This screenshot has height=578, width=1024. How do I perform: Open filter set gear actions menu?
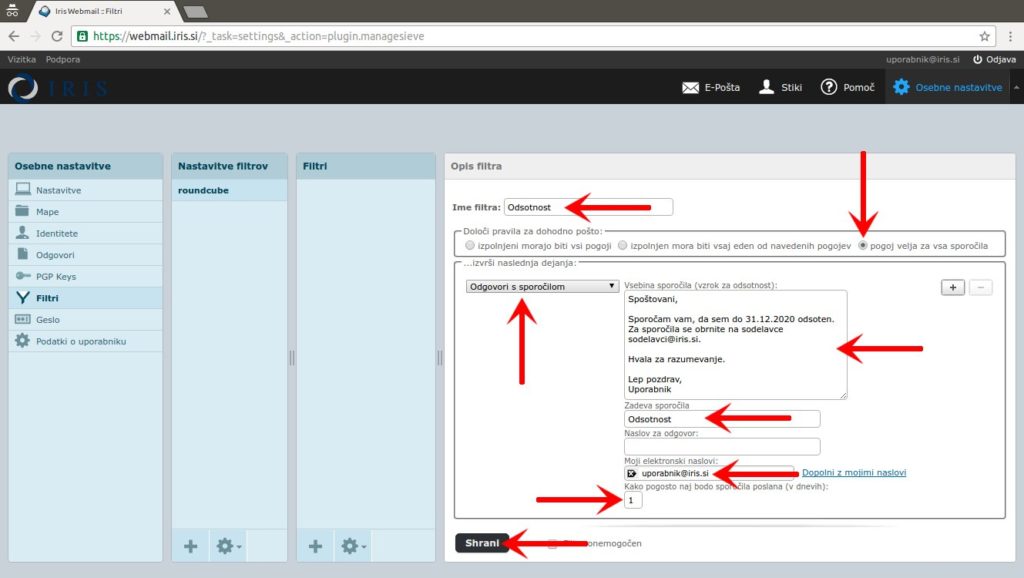click(x=229, y=546)
